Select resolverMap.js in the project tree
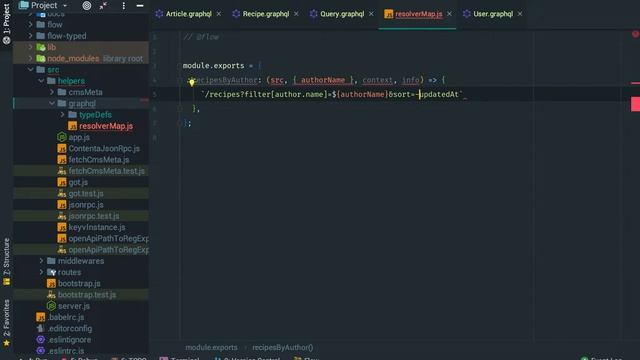Image resolution: width=640 pixels, height=360 pixels. [106, 126]
